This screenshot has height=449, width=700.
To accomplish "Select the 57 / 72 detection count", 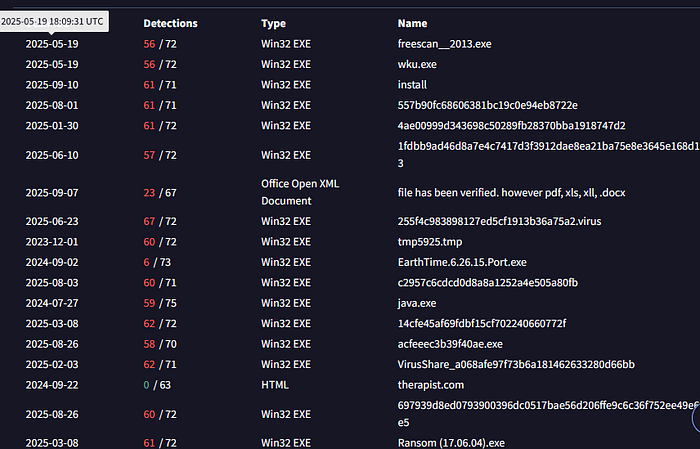I will [160, 155].
